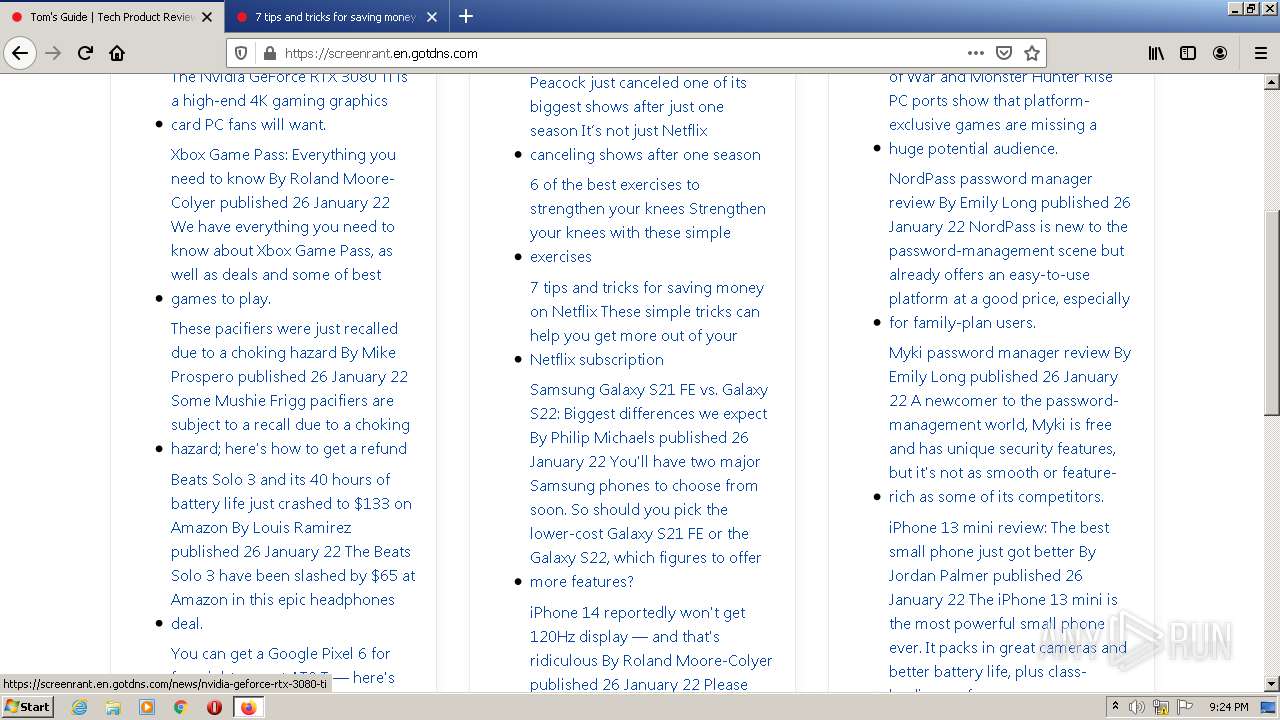This screenshot has width=1280, height=720.
Task: Open the Firefox hamburger menu
Action: tap(1260, 53)
